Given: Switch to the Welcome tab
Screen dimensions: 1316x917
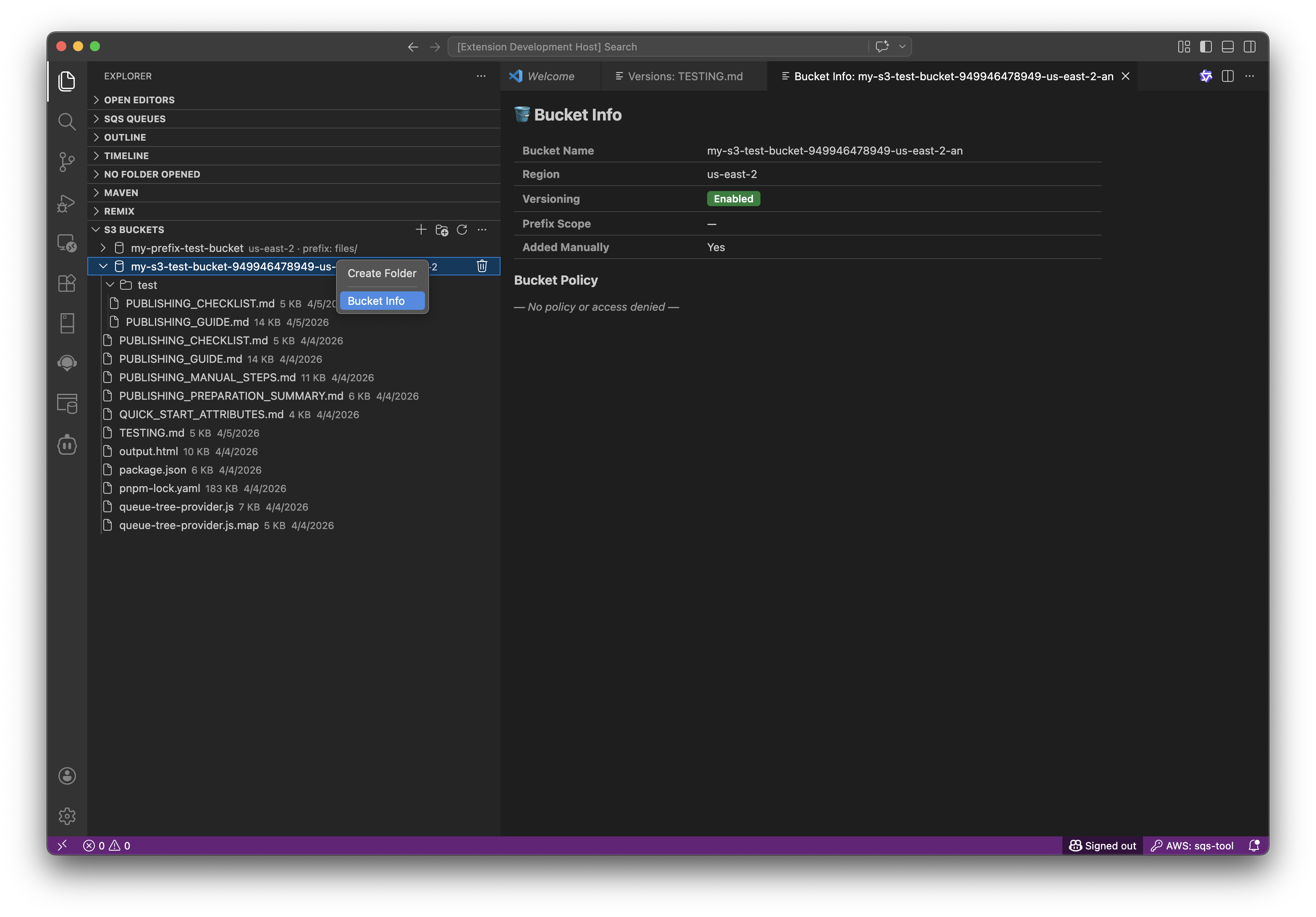Looking at the screenshot, I should coord(551,76).
